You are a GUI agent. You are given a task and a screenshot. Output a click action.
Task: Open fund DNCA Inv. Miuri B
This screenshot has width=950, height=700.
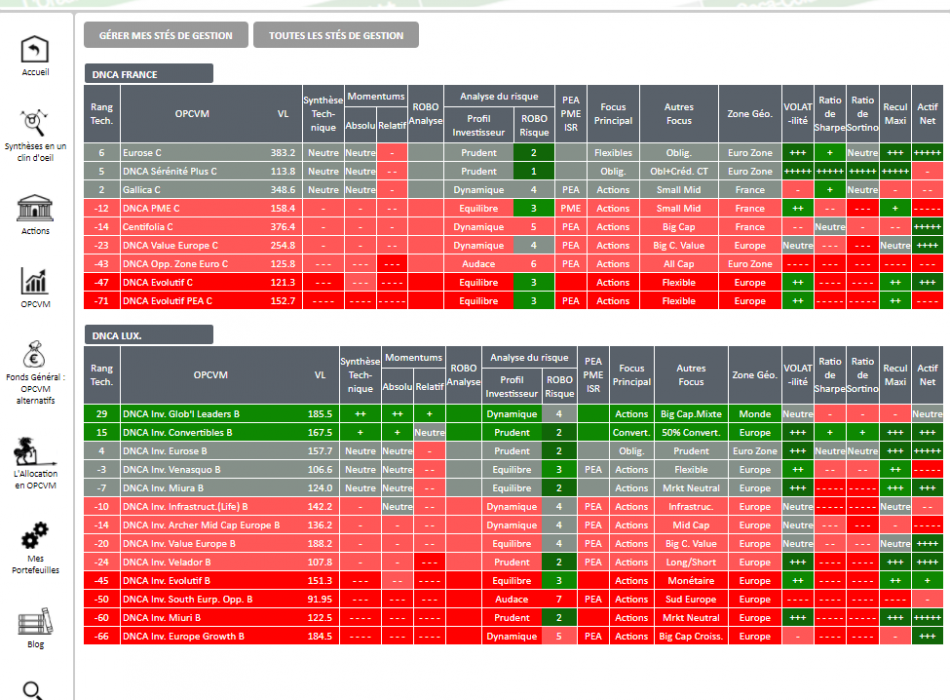click(162, 618)
